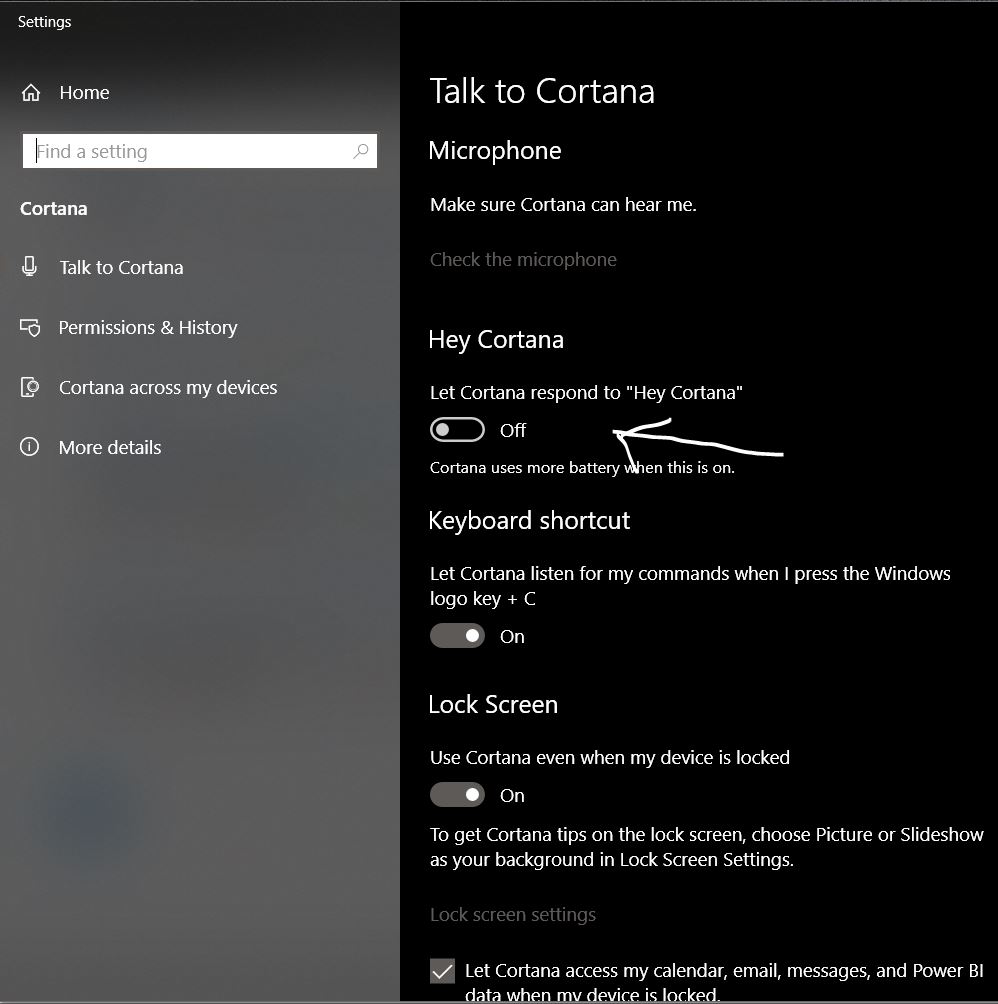Image resolution: width=998 pixels, height=1004 pixels.
Task: Open Permissions & History settings
Action: click(x=148, y=327)
